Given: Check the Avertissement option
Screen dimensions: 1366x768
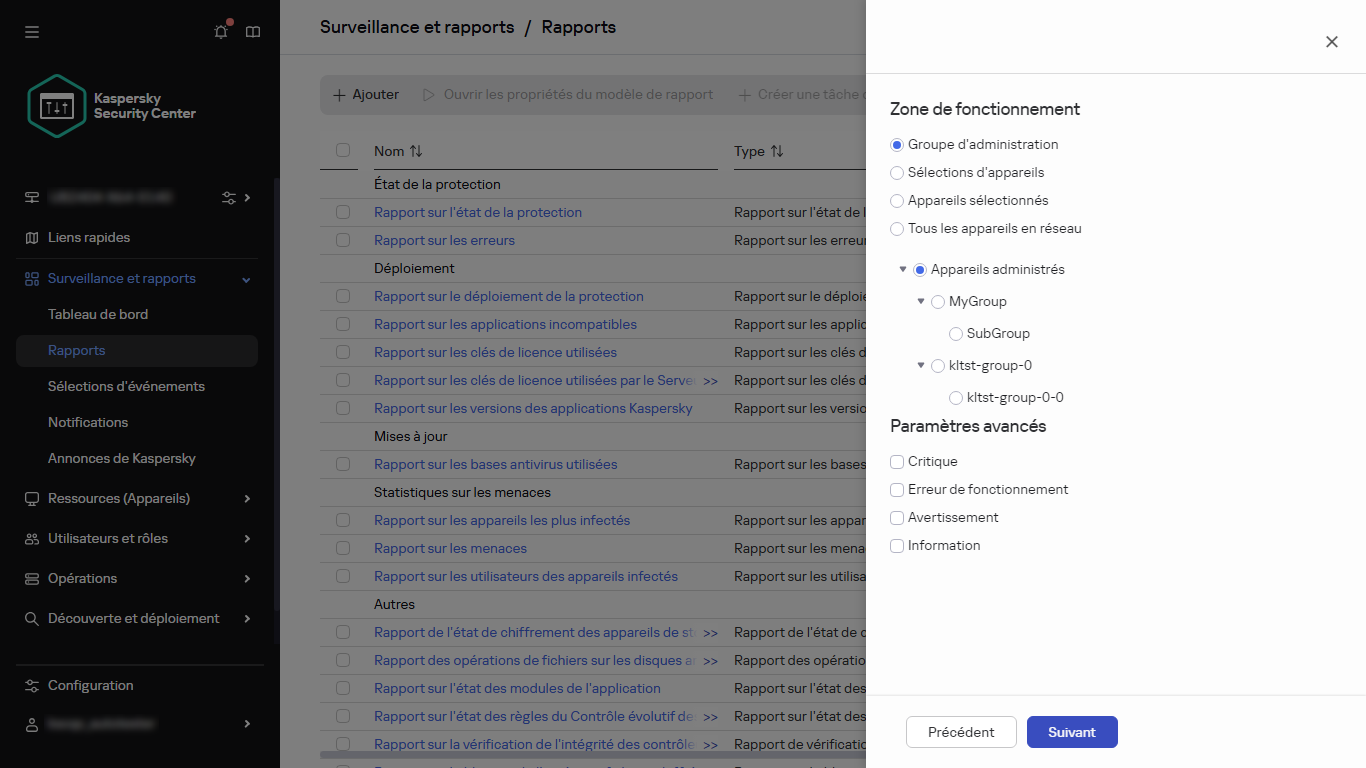Looking at the screenshot, I should click(896, 517).
